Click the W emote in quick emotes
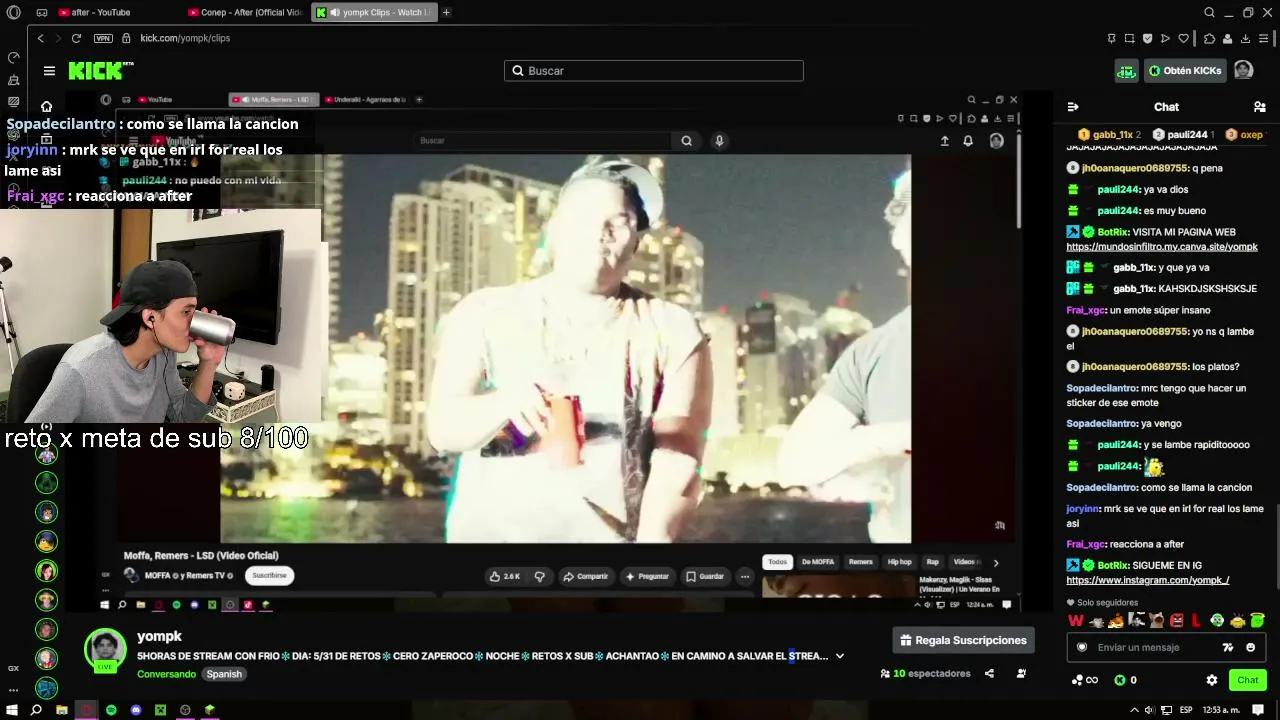Viewport: 1280px width, 720px height. pyautogui.click(x=1076, y=621)
